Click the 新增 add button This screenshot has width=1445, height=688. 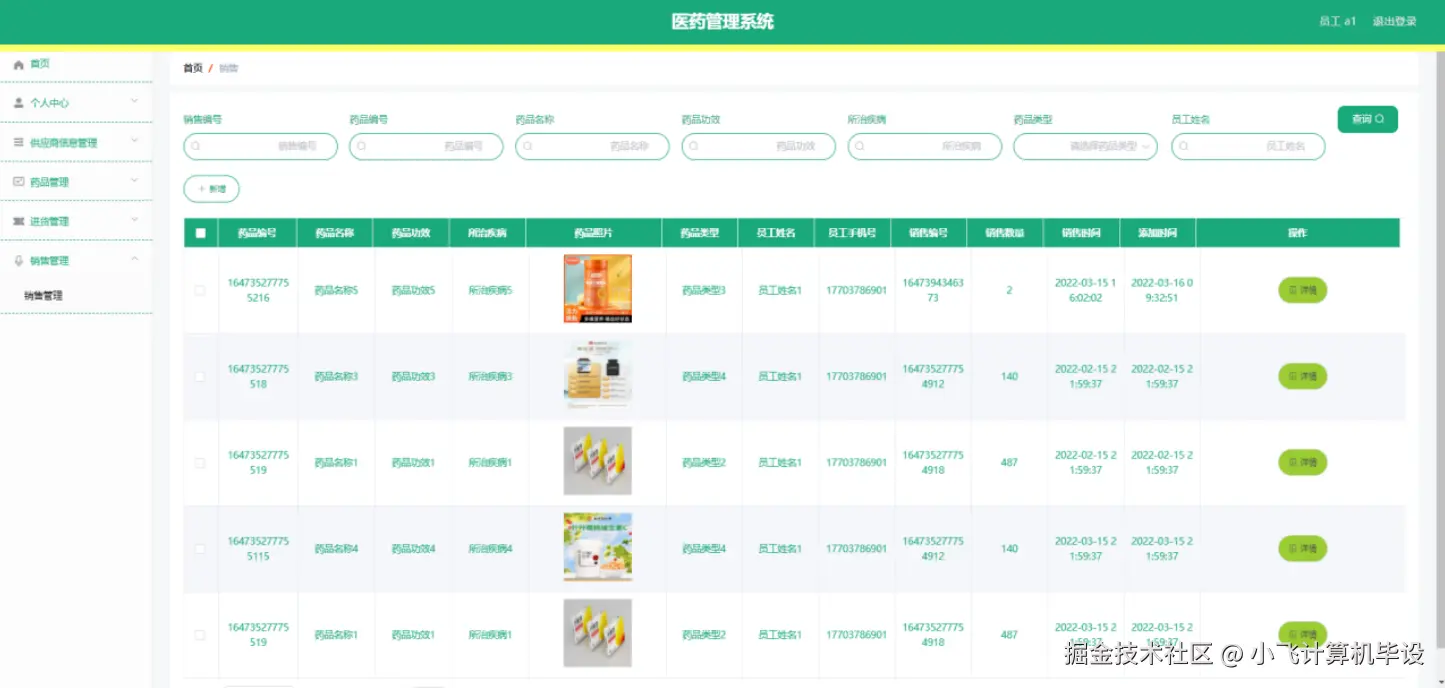click(211, 188)
